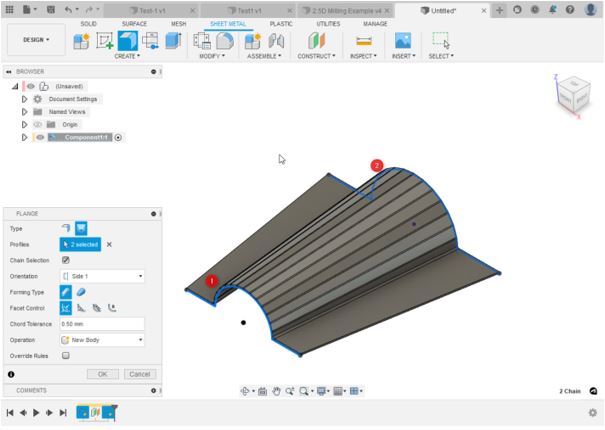The image size is (605, 430).
Task: Click the Bend tool icon
Action: (150, 41)
